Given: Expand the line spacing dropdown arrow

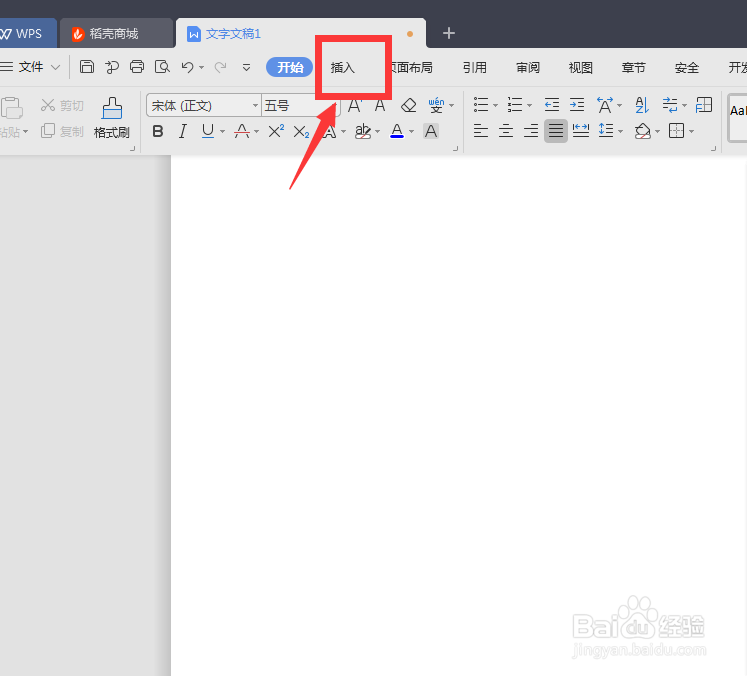Looking at the screenshot, I should click(x=620, y=131).
